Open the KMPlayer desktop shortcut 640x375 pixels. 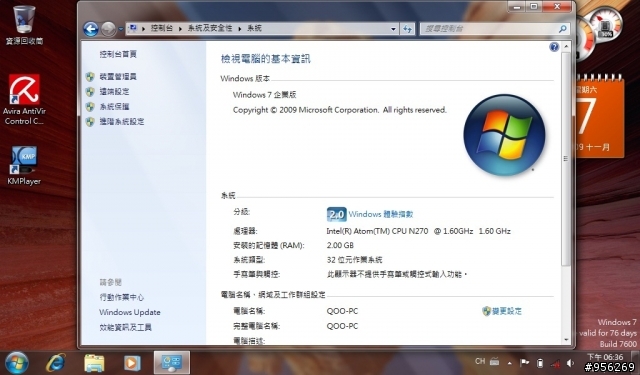pos(24,166)
